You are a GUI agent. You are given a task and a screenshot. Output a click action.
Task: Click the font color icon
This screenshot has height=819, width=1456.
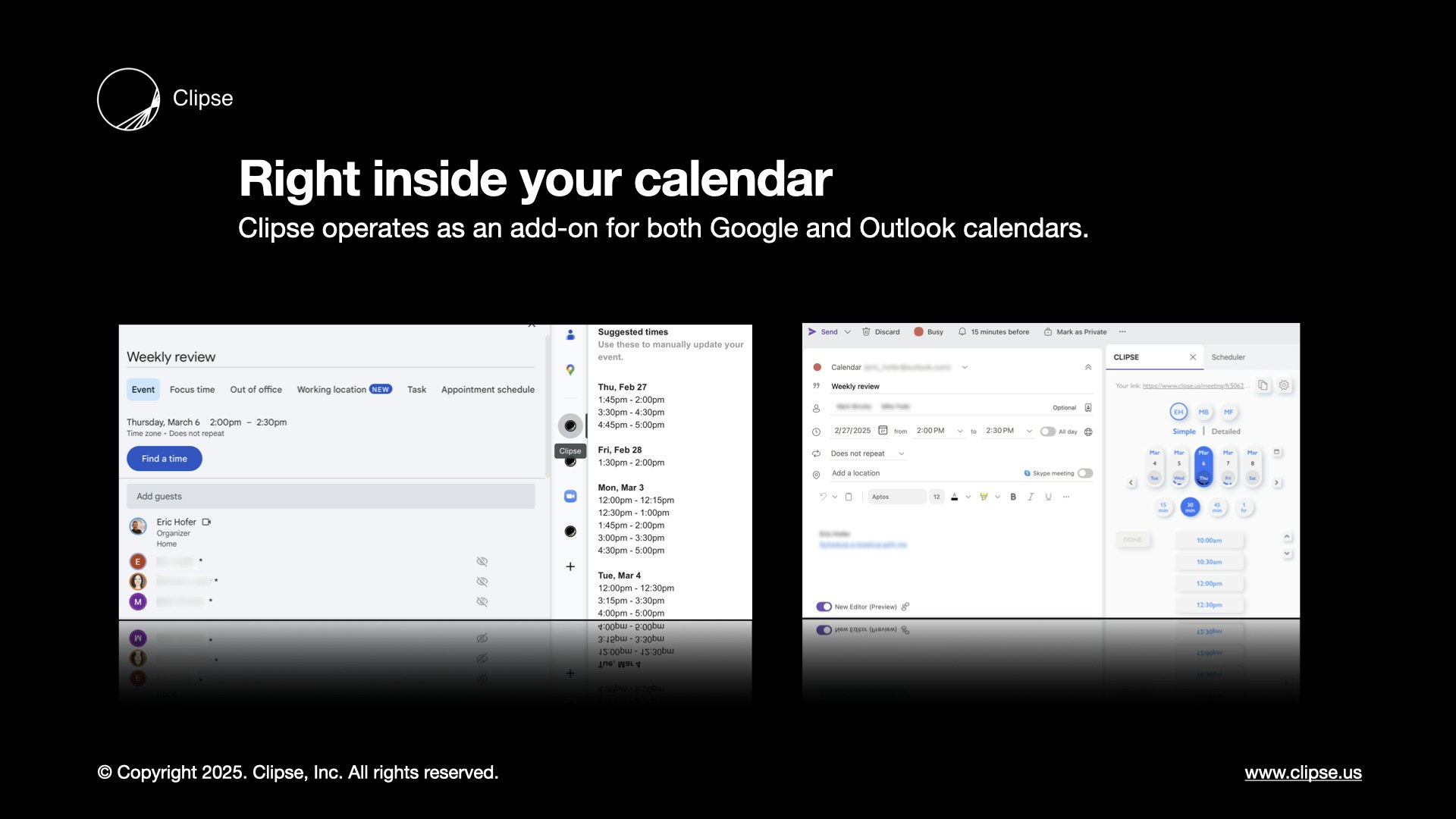click(955, 497)
